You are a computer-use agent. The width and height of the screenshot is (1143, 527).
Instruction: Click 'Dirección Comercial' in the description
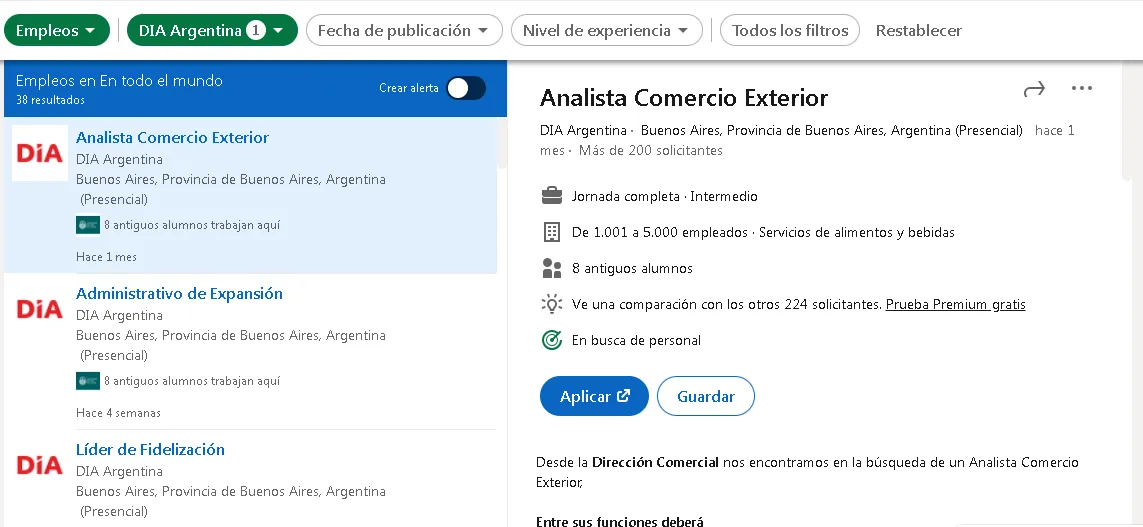pos(655,462)
